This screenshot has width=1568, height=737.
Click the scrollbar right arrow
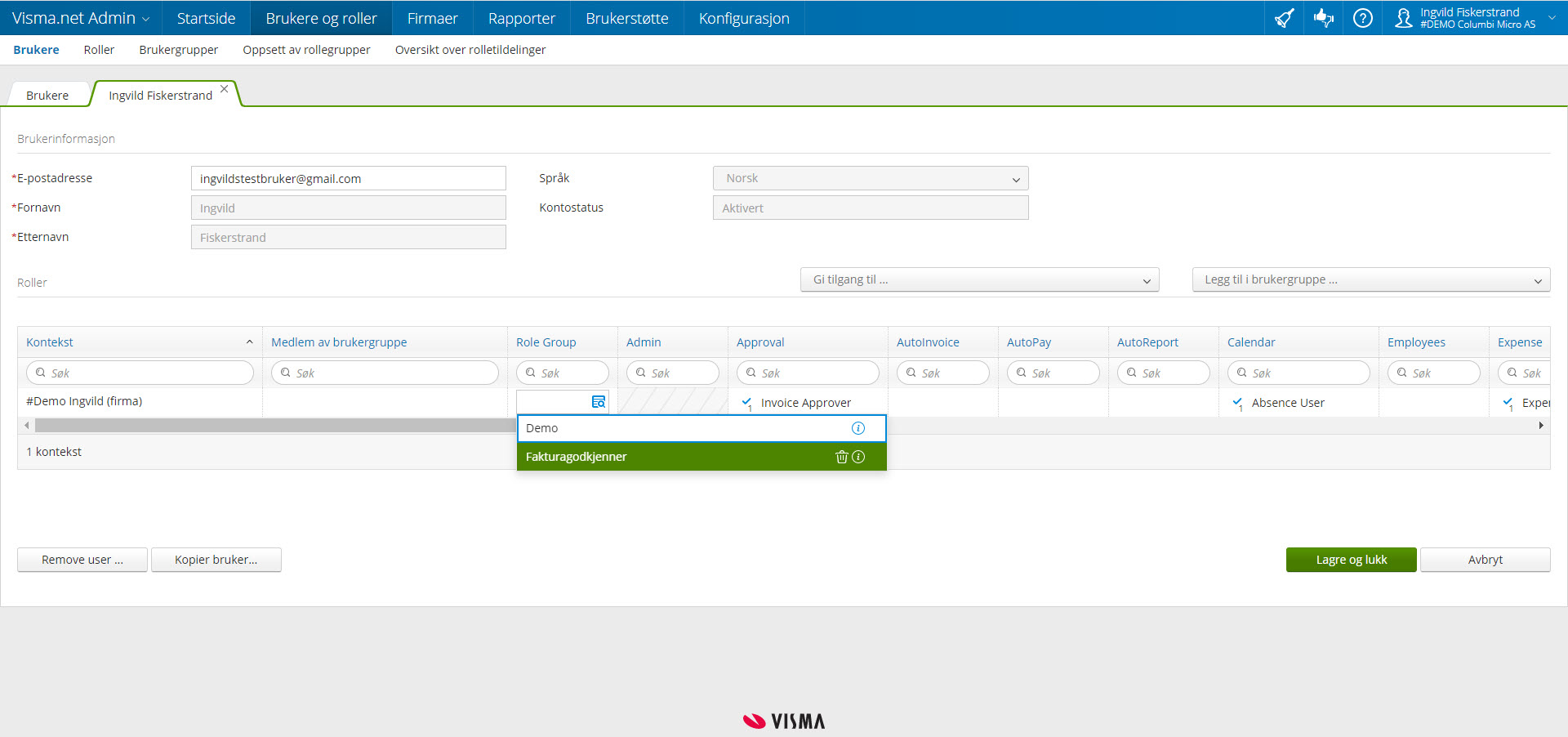point(1541,425)
